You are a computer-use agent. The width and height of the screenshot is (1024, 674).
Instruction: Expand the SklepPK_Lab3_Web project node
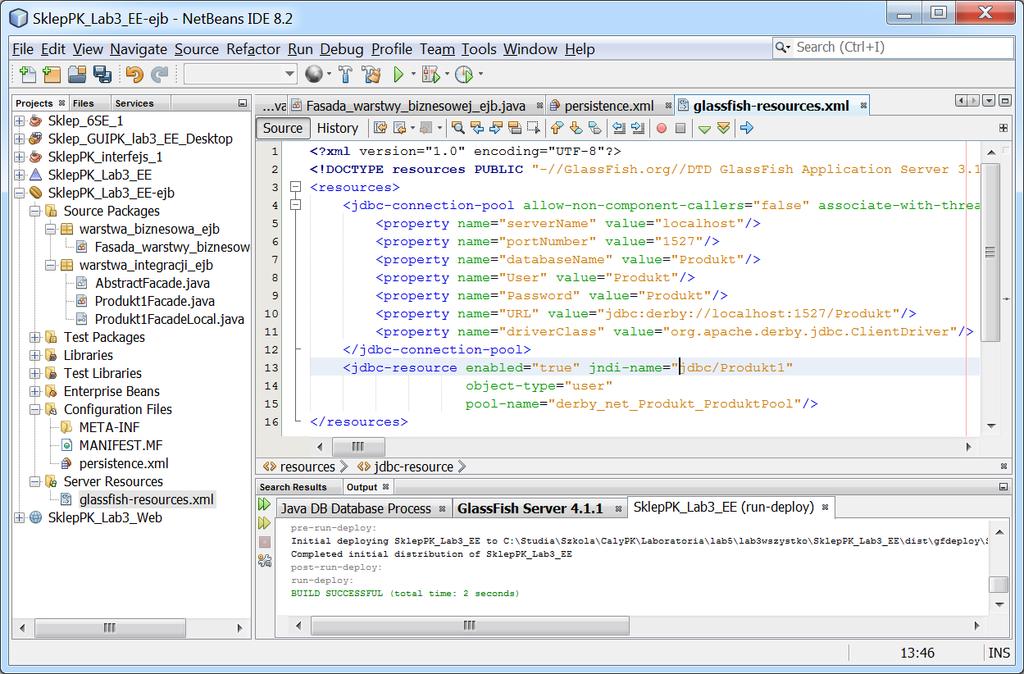point(20,518)
